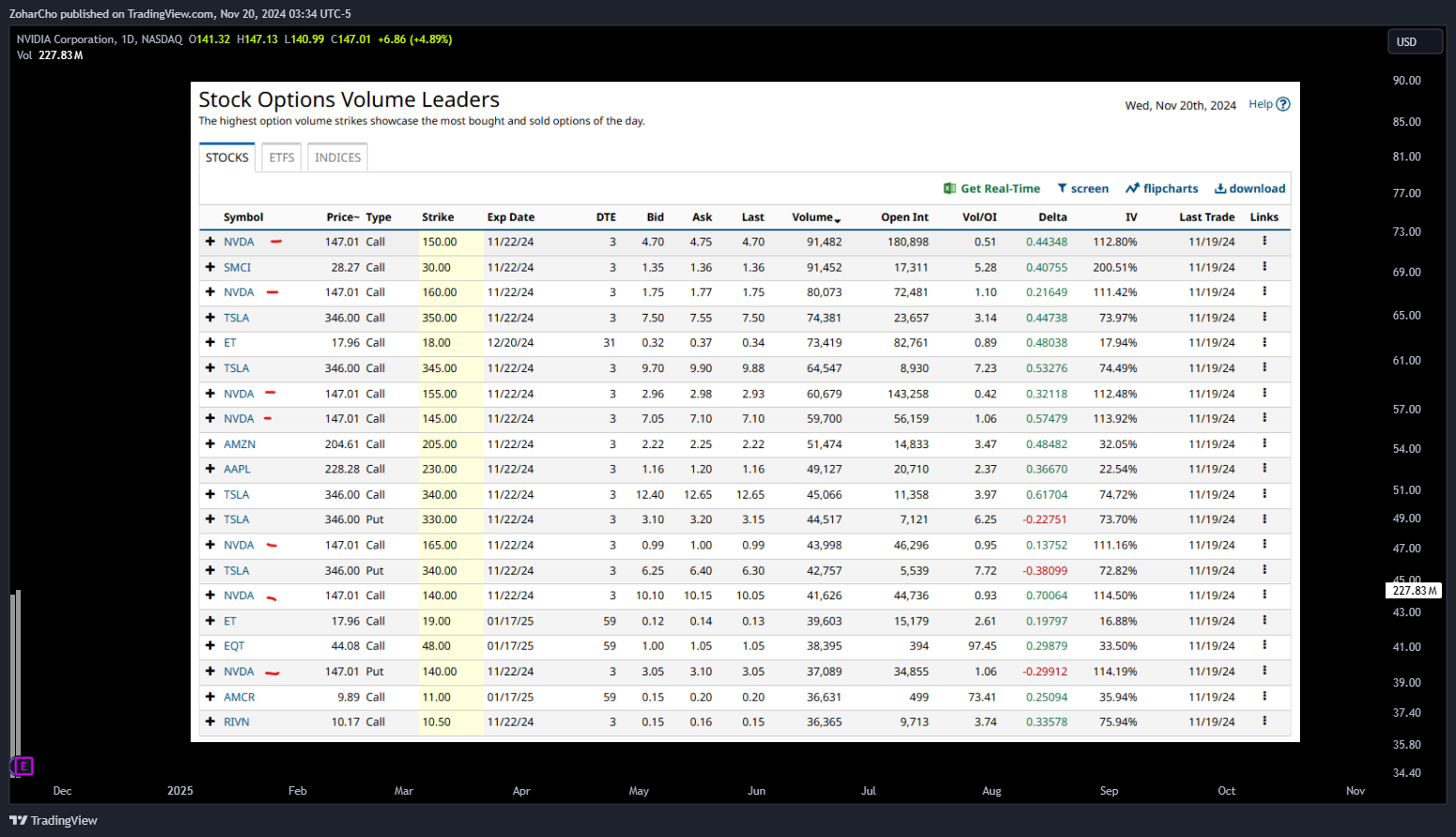Image resolution: width=1456 pixels, height=837 pixels.
Task: Open flipcharts chart icon
Action: click(x=1133, y=189)
